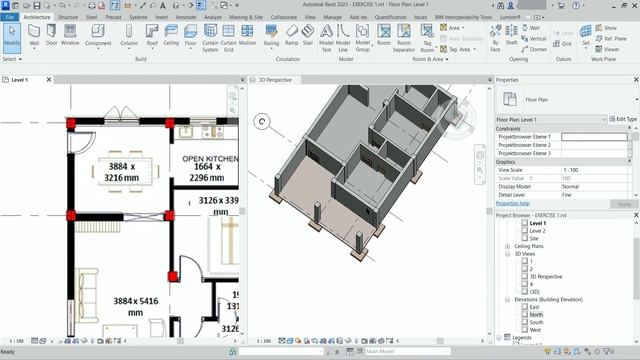Switch to the View ribbon tab

[x=310, y=17]
